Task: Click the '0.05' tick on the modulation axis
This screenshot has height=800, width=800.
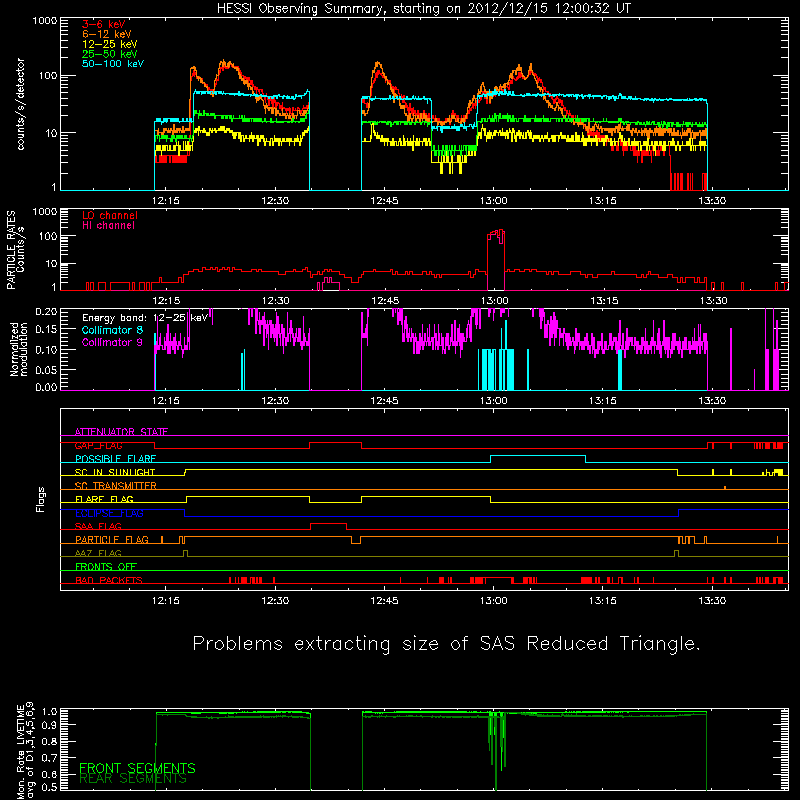Action: (46, 369)
